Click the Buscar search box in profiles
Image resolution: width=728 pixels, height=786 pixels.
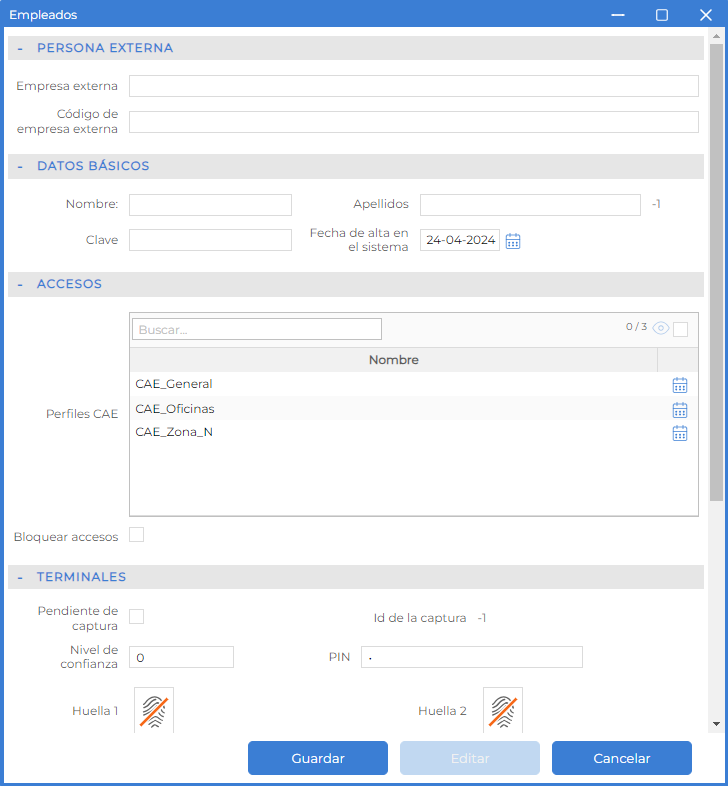(257, 329)
